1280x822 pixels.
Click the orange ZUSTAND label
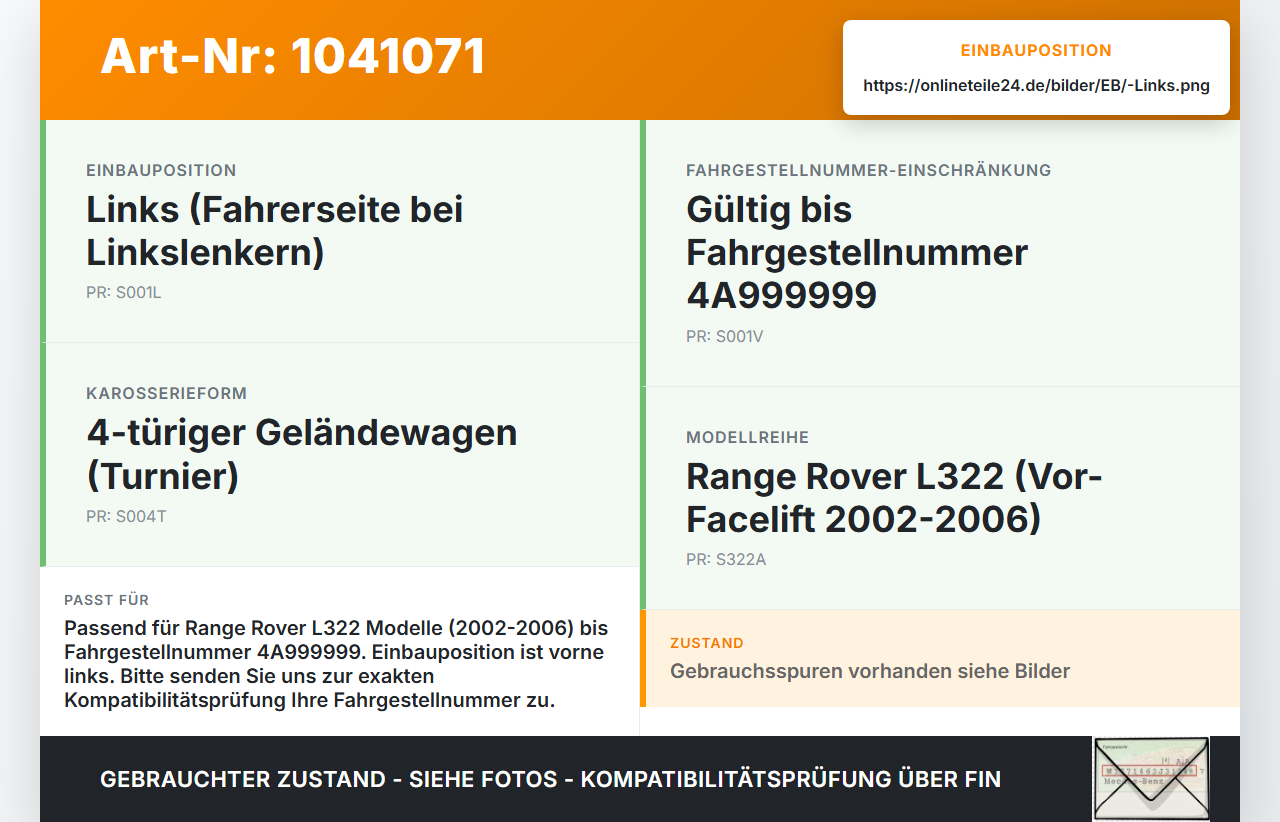click(707, 643)
